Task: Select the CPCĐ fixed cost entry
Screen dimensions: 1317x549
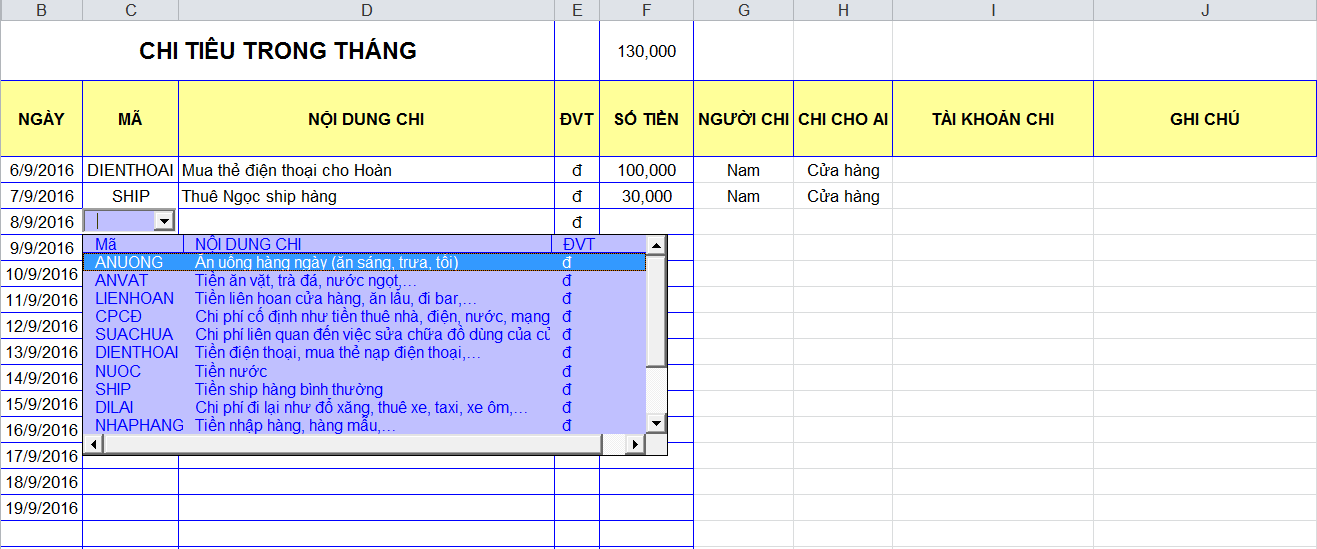Action: pos(118,316)
